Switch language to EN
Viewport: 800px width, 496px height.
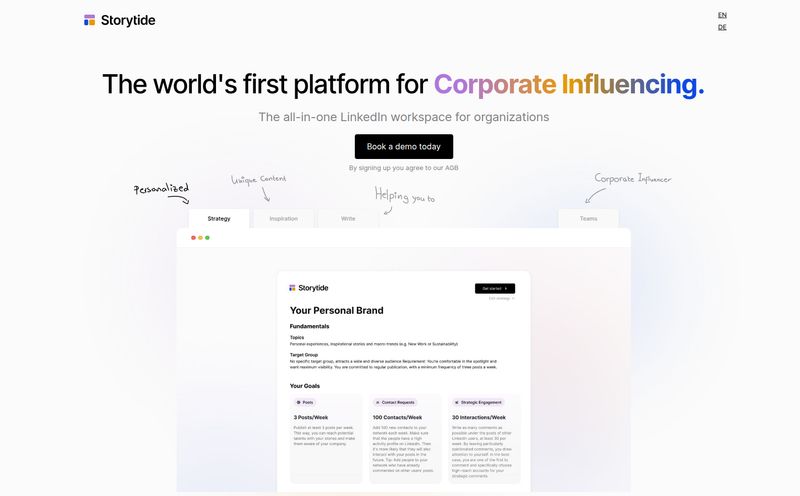click(x=722, y=15)
